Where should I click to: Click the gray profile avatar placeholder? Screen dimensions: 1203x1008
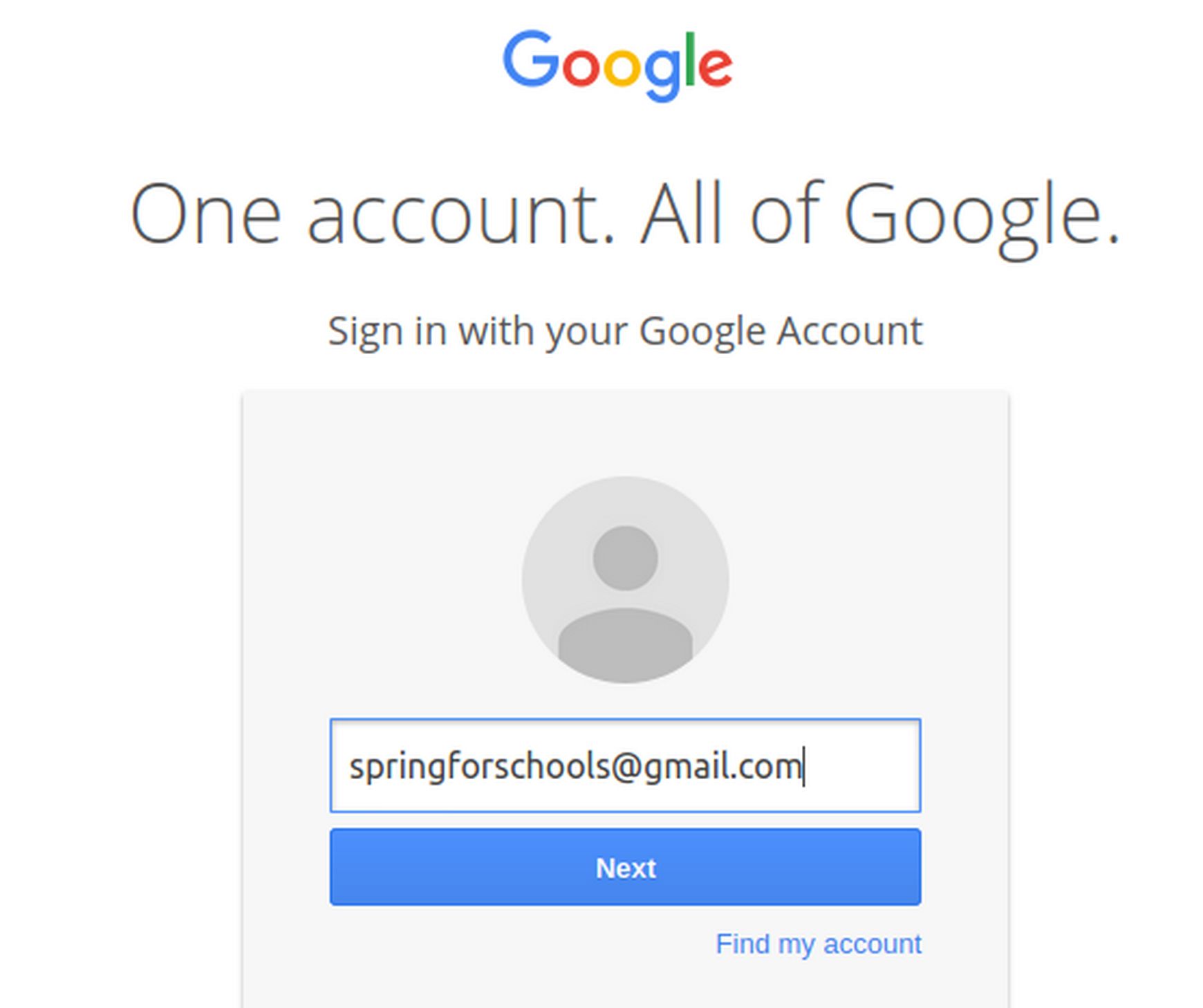click(x=625, y=579)
